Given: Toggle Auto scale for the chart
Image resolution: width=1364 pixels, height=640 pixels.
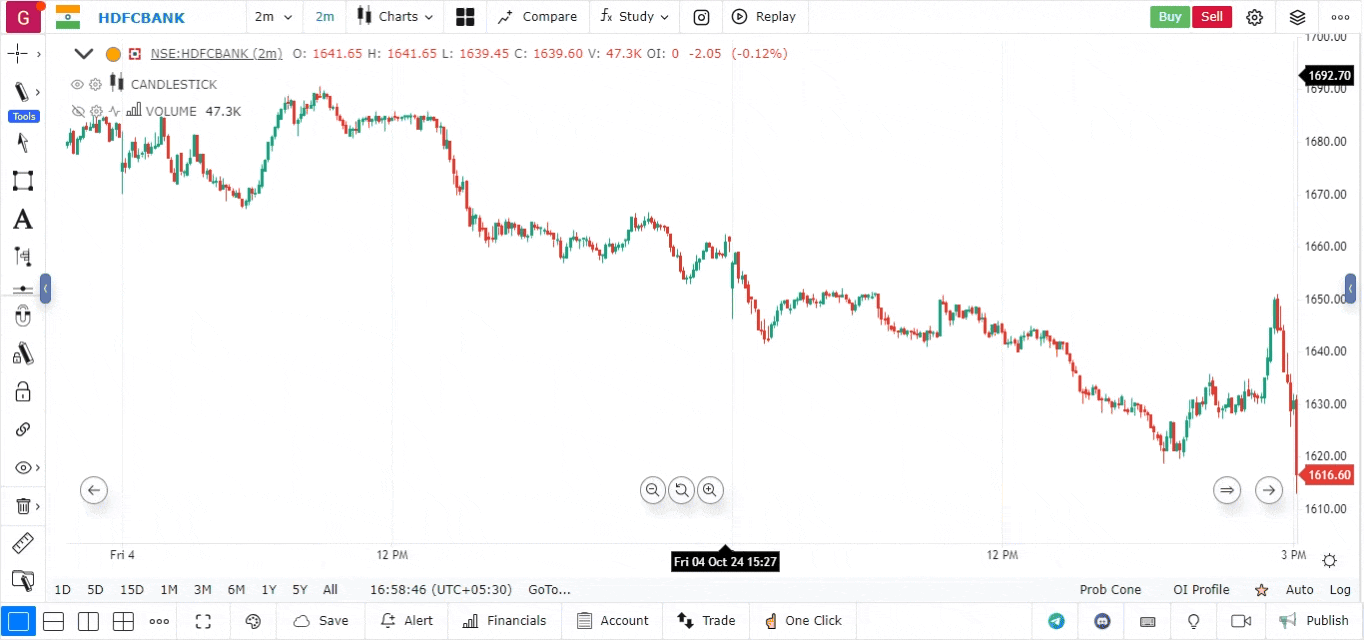Looking at the screenshot, I should 1299,590.
